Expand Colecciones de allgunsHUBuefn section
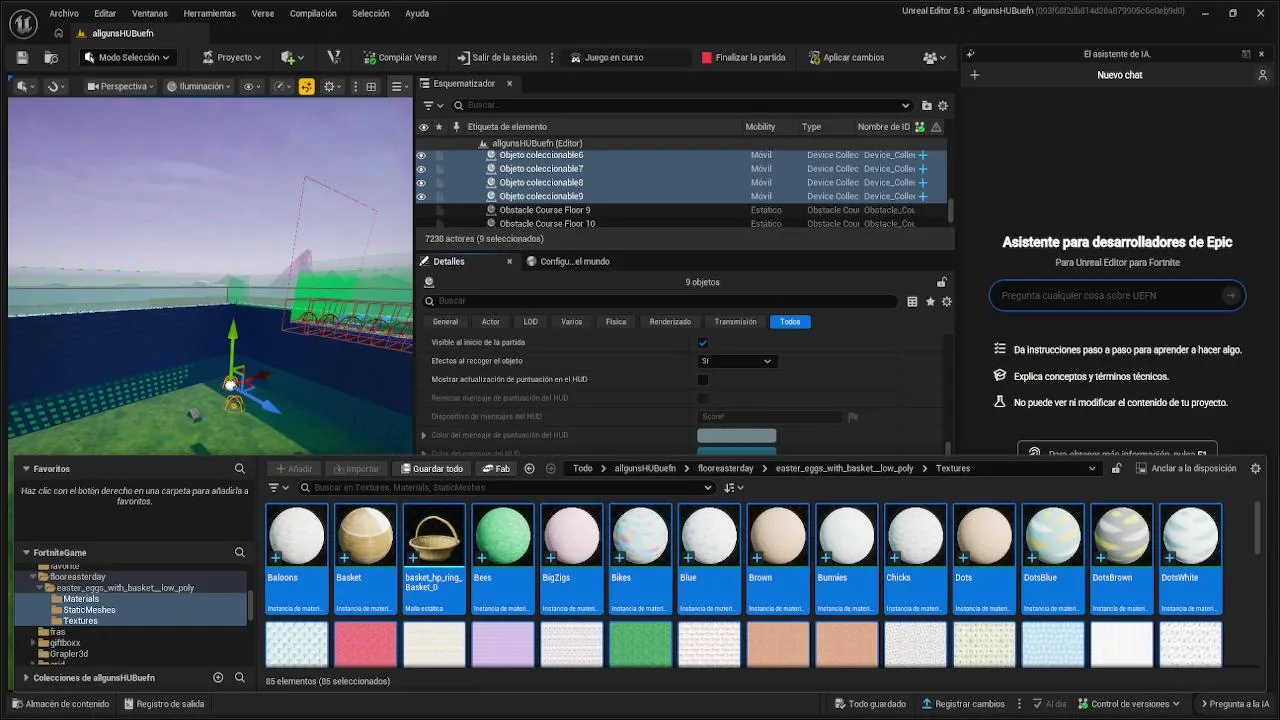Viewport: 1280px width, 720px height. point(26,678)
